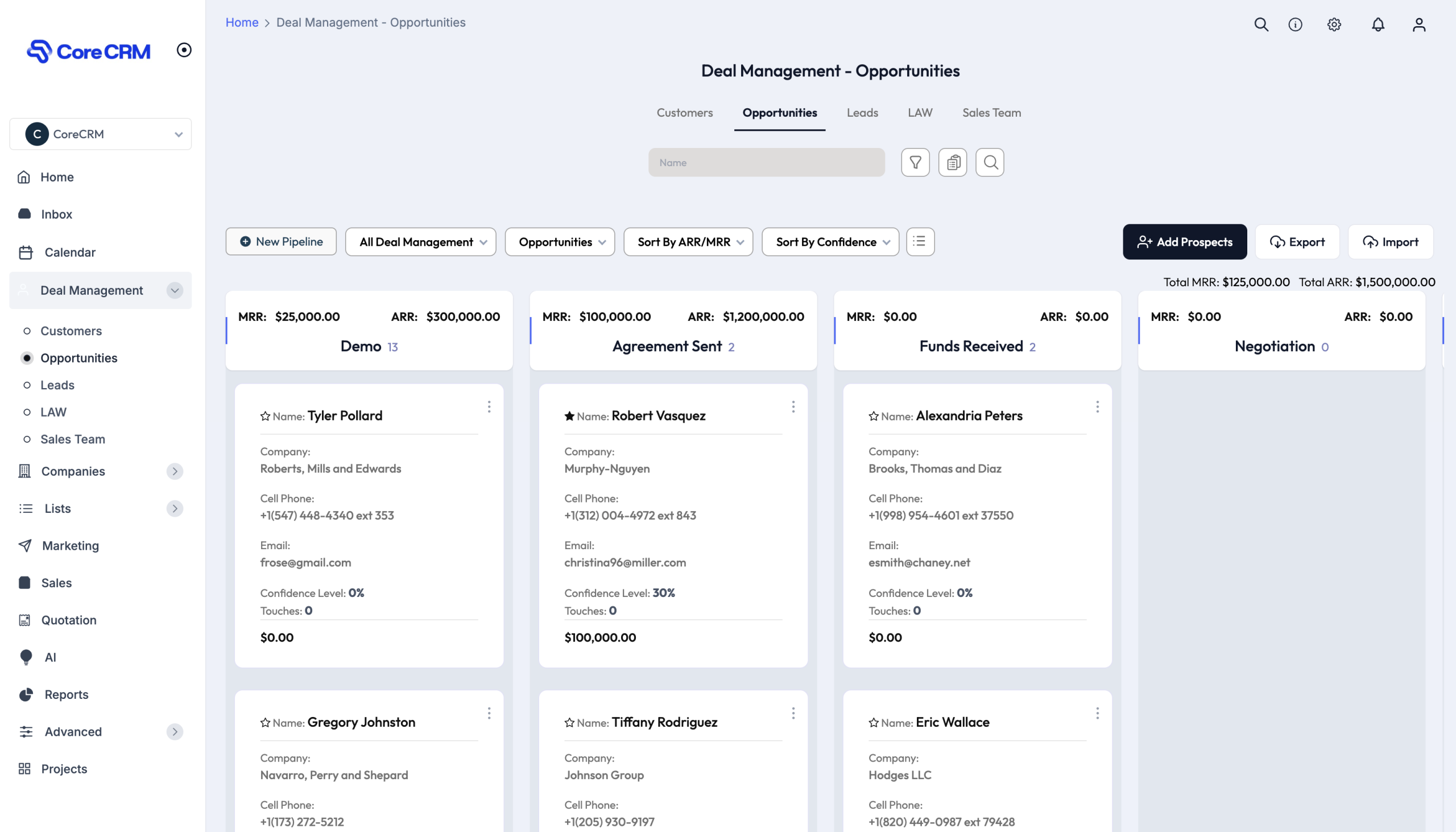Open the CoreCRM workspace dropdown

coord(101,134)
